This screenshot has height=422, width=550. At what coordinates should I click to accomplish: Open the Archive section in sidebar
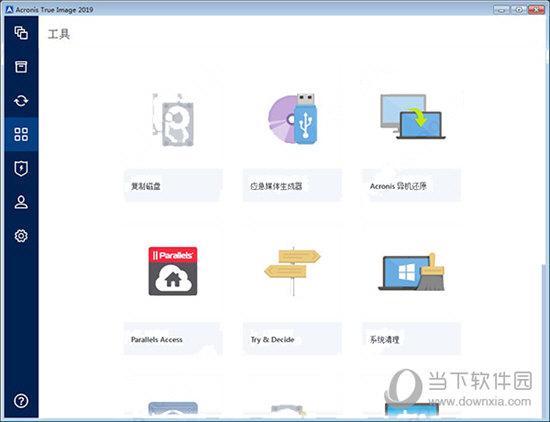pos(21,67)
